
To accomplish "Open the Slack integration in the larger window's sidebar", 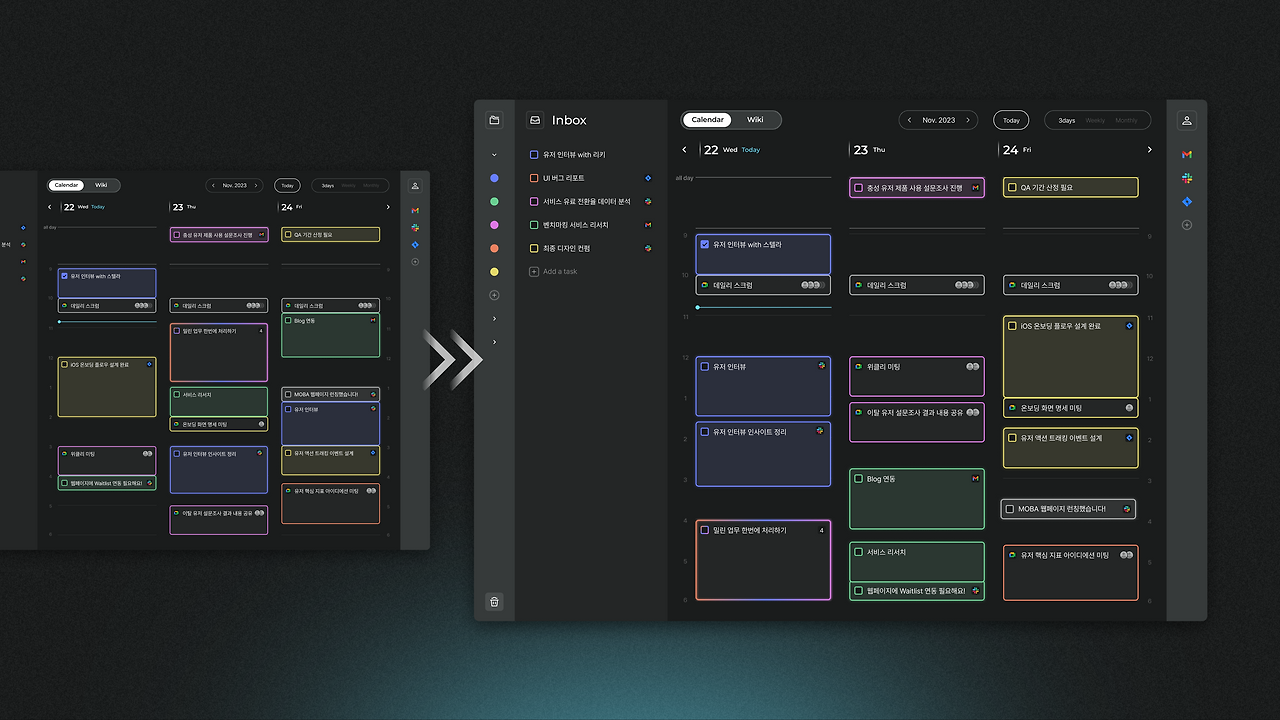I will pyautogui.click(x=1187, y=178).
